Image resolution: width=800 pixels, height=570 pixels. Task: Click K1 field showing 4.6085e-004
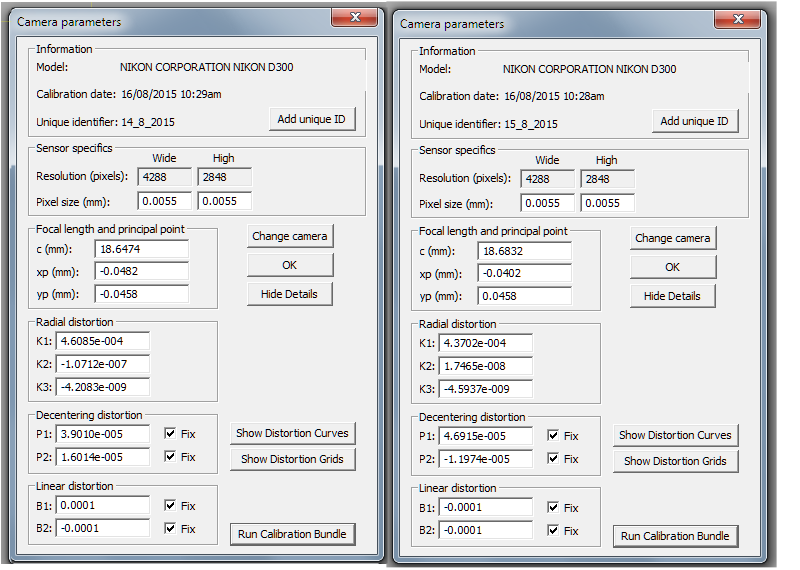tap(103, 341)
